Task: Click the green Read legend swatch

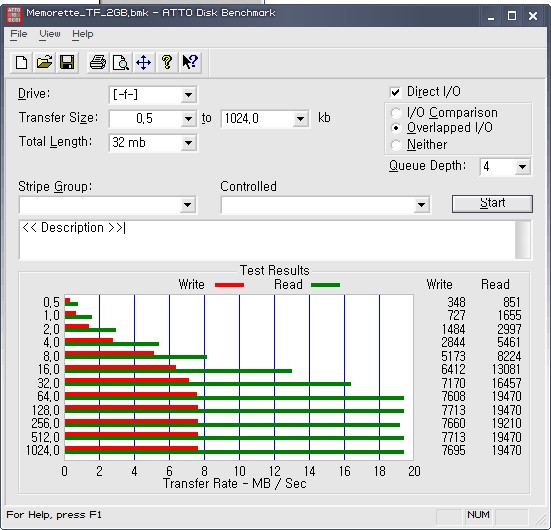Action: [325, 285]
